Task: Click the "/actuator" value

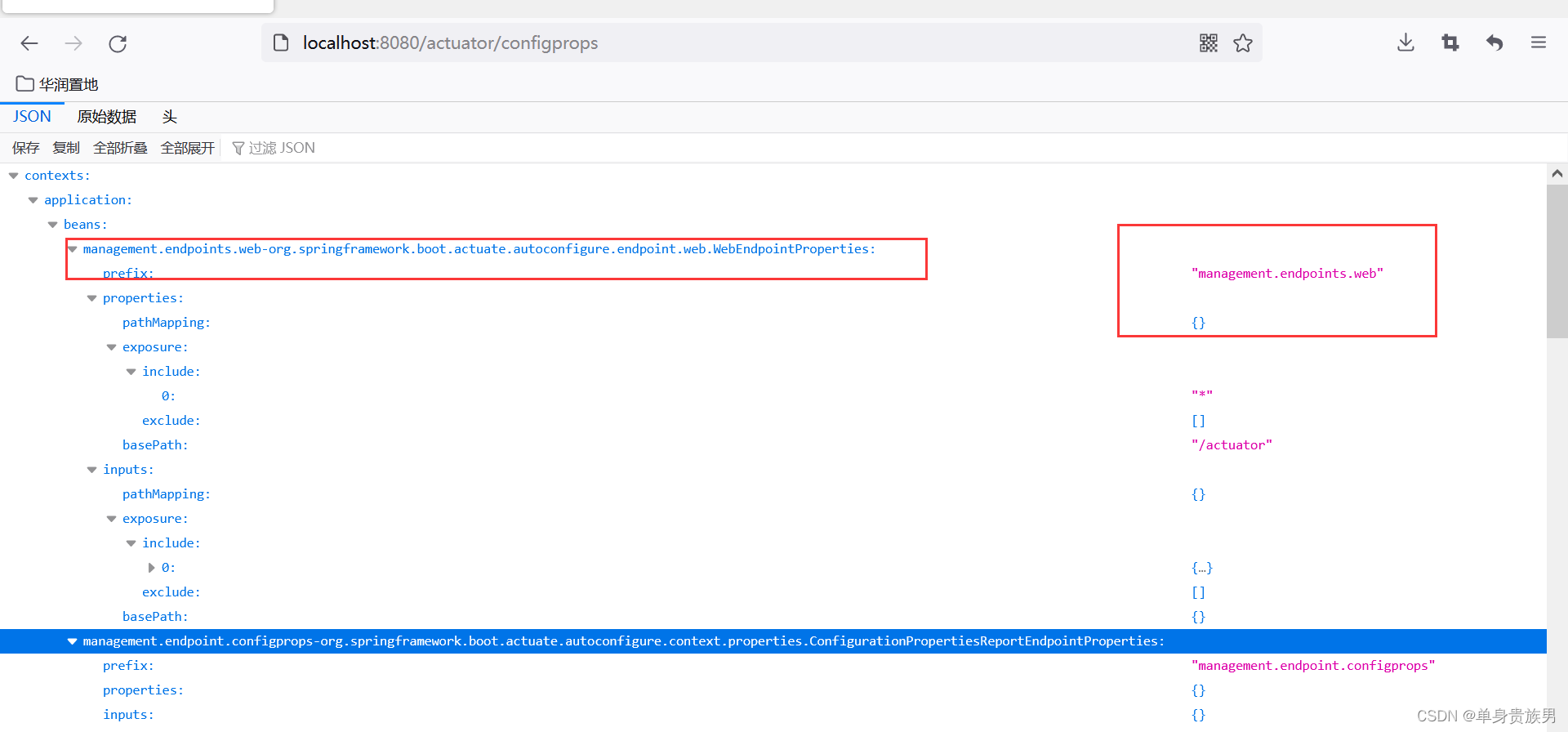Action: pyautogui.click(x=1232, y=445)
